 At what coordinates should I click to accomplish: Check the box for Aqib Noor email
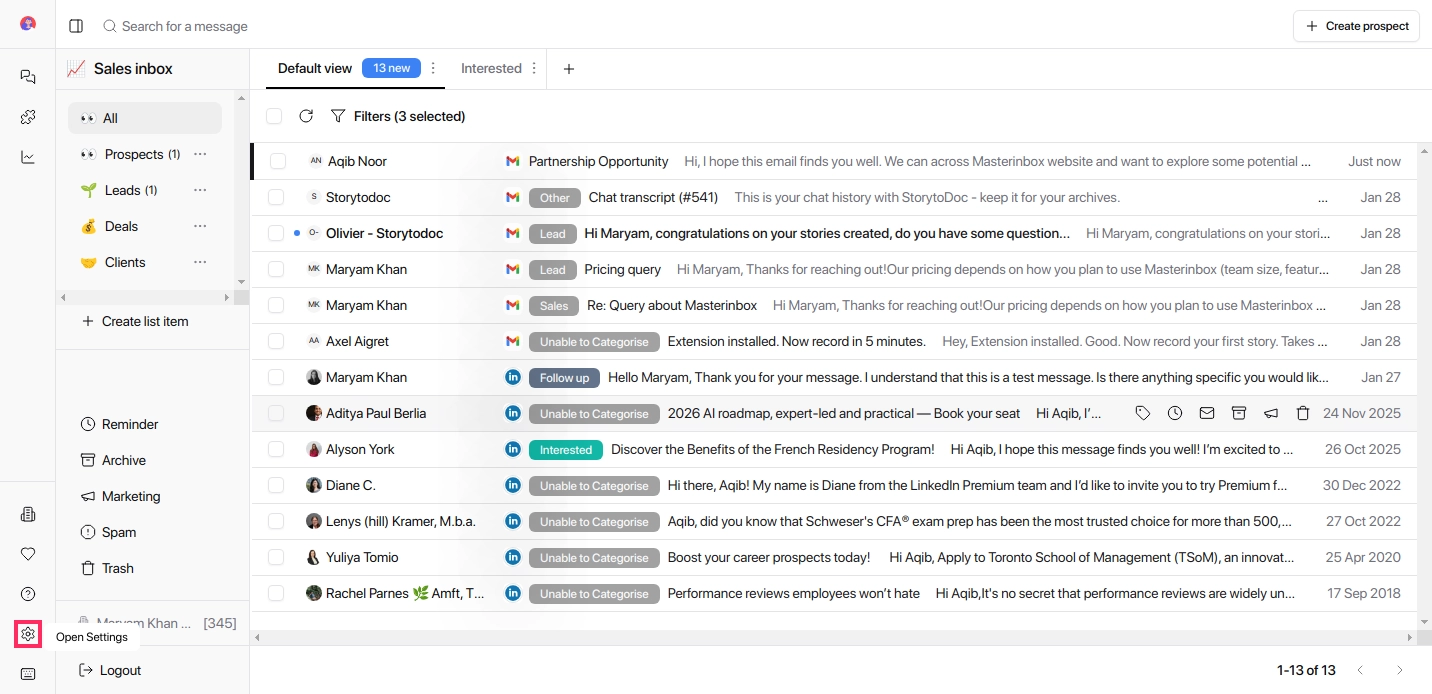[278, 161]
